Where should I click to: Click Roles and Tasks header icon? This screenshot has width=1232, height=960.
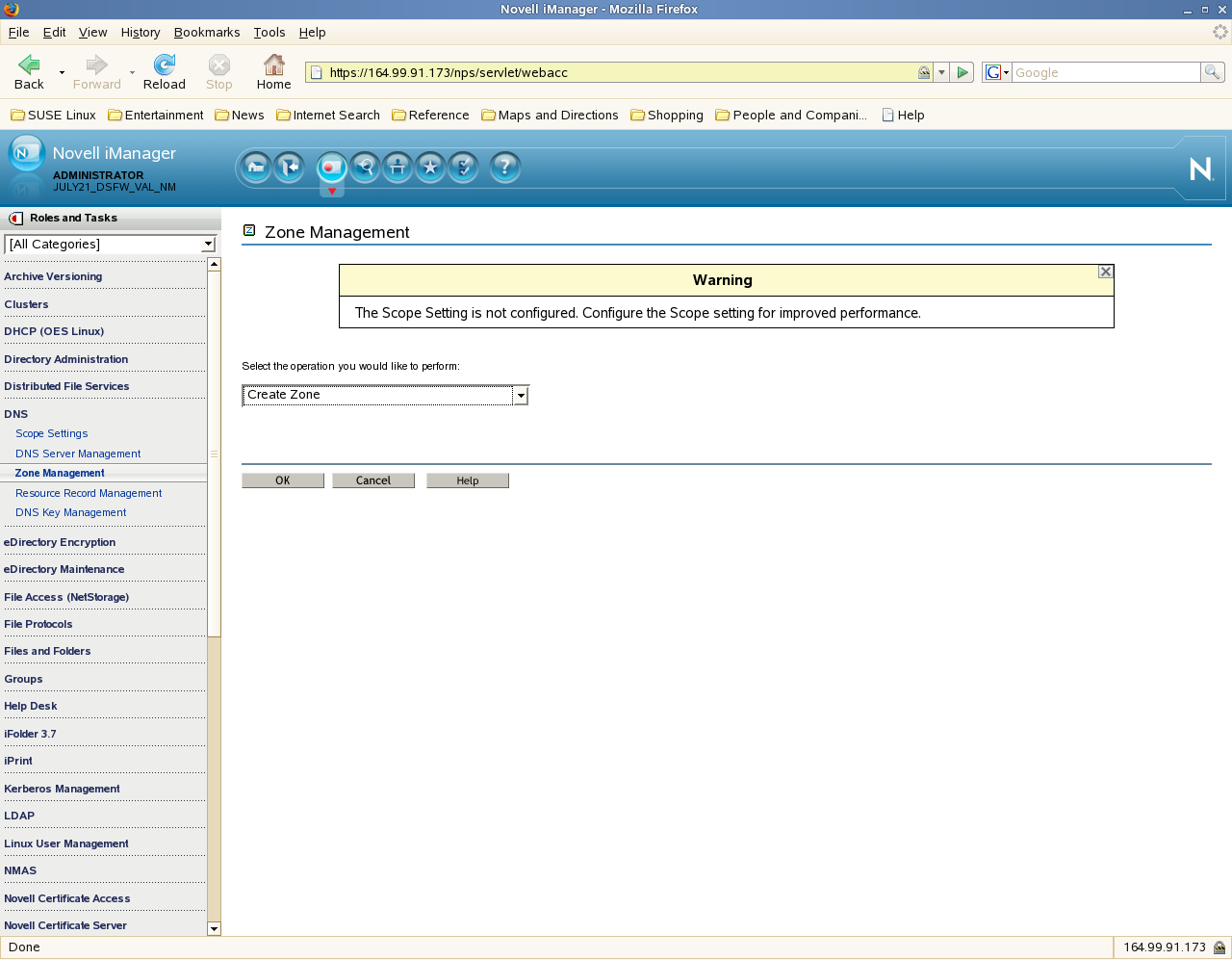[x=15, y=218]
